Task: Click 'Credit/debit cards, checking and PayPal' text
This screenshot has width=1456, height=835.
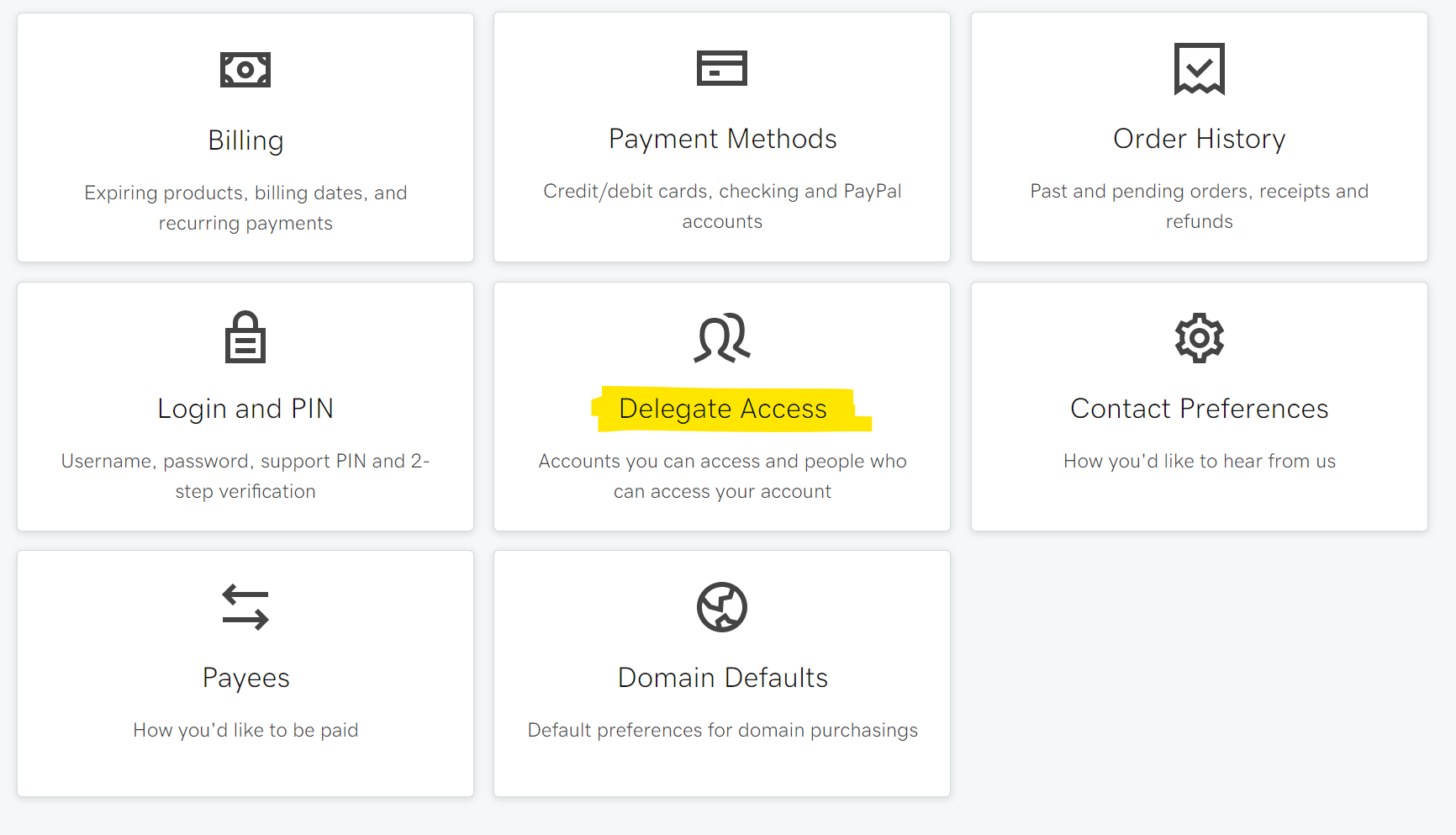Action: click(x=722, y=206)
